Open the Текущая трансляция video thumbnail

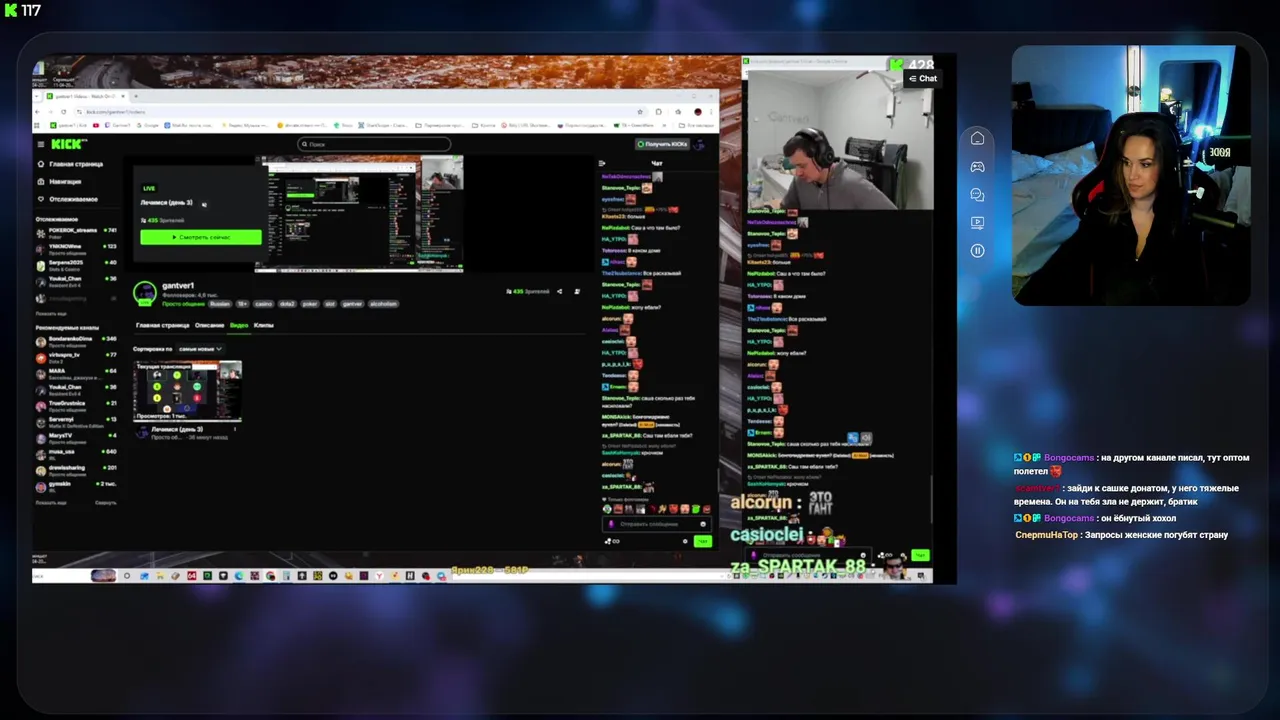(x=188, y=391)
